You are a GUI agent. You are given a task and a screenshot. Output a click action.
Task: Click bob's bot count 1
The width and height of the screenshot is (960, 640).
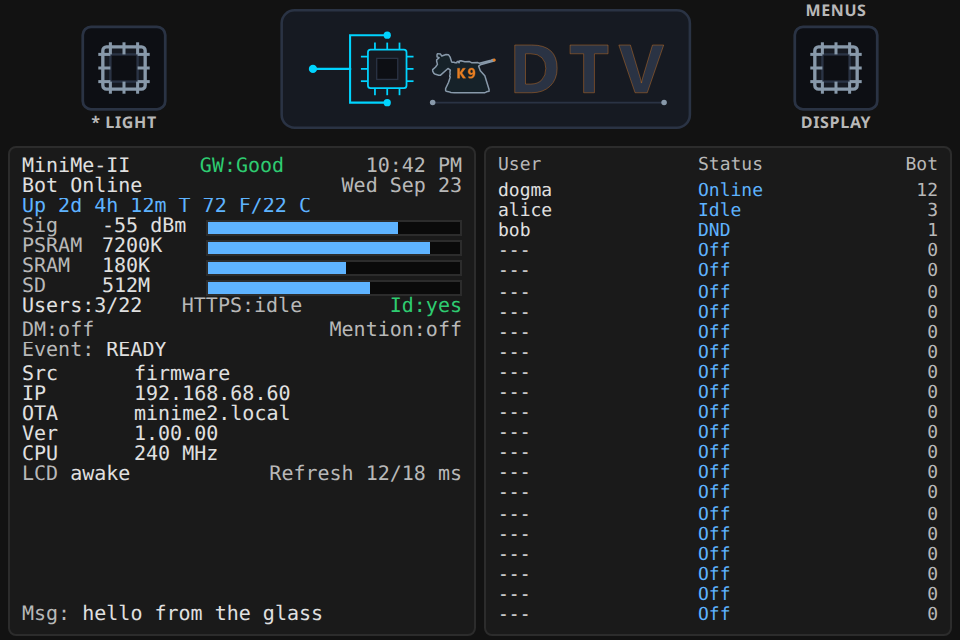click(x=932, y=230)
